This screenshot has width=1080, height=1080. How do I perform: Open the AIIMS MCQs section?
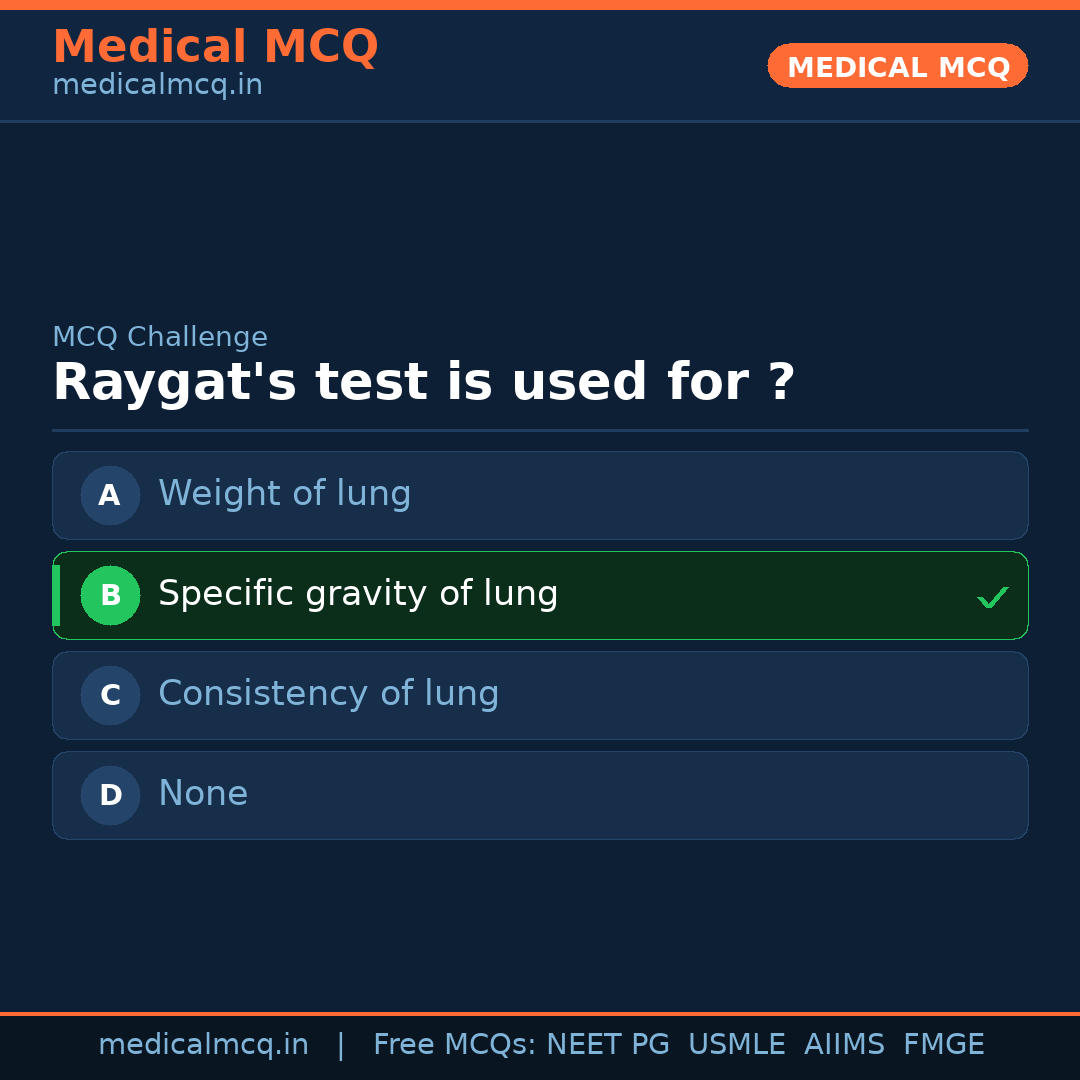(x=845, y=1043)
